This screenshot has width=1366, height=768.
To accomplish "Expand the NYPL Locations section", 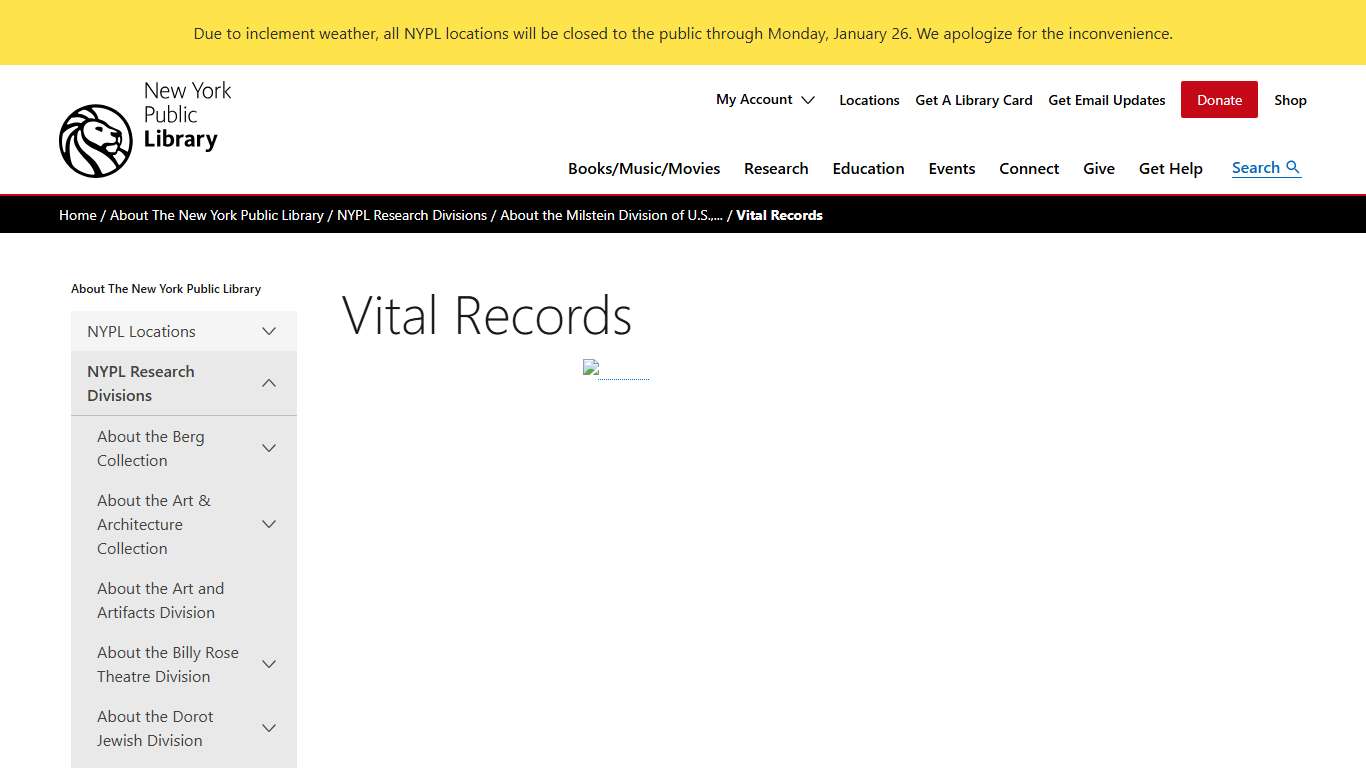I will (268, 331).
